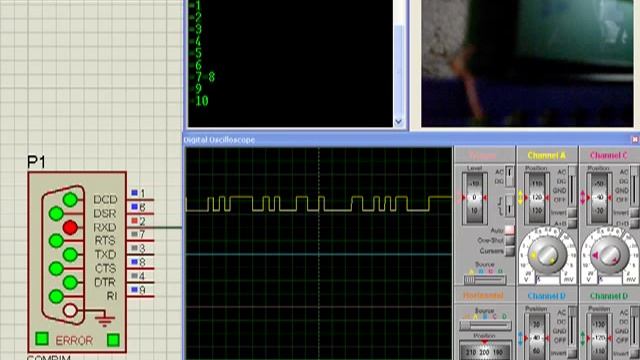This screenshot has width=640, height=360.
Task: Toggle the trigger rising/falling edge switch
Action: (509, 205)
